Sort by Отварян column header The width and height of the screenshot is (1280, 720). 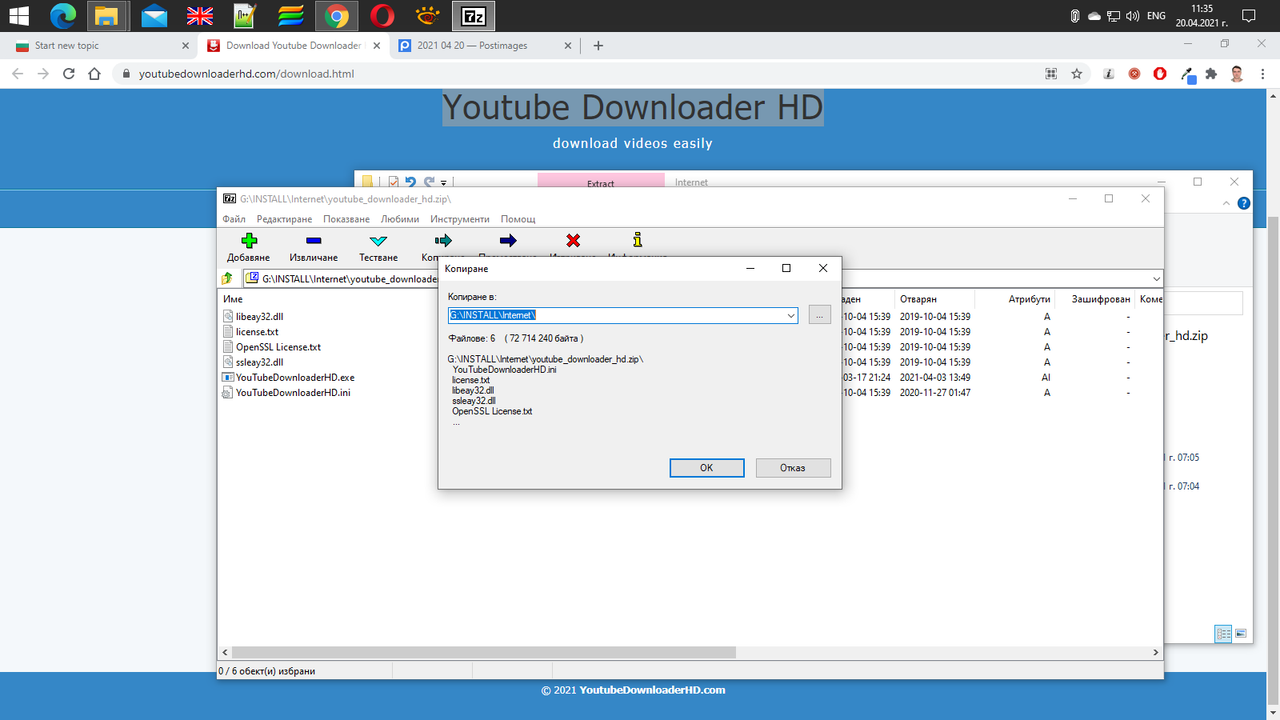click(918, 299)
